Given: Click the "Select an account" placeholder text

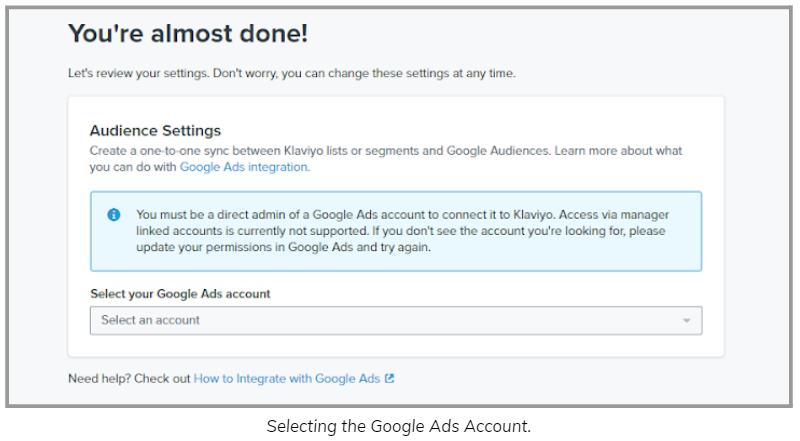Looking at the screenshot, I should (x=150, y=320).
